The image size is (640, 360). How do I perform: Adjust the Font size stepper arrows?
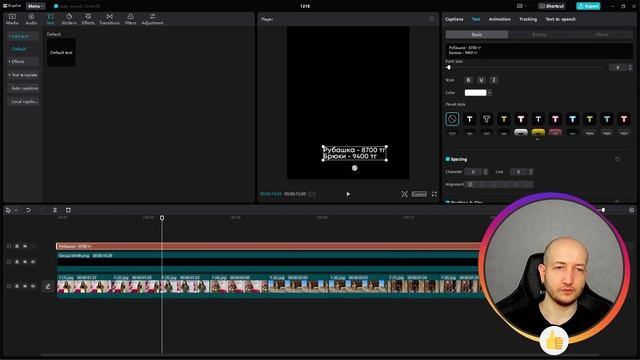click(630, 67)
